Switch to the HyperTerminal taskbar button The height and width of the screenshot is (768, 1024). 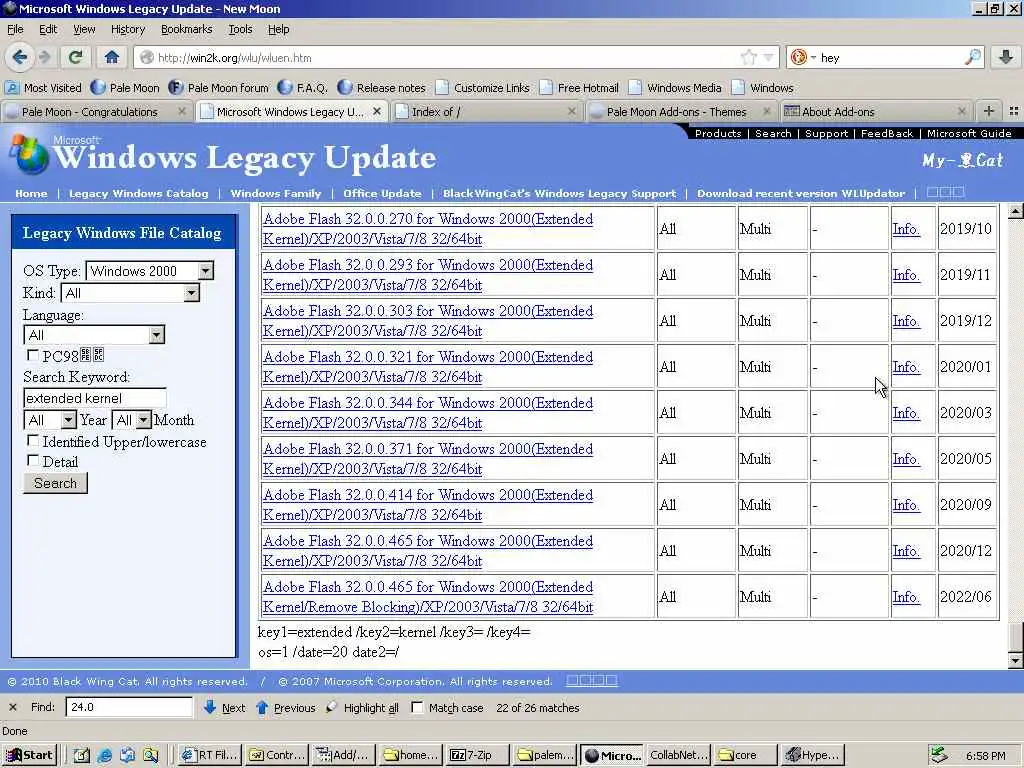pyautogui.click(x=813, y=755)
